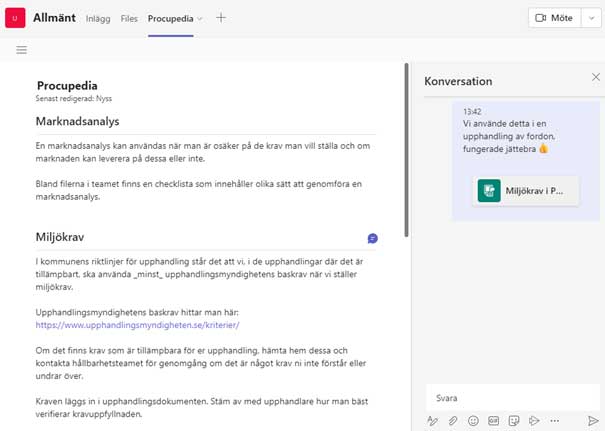Open the wiki hamburger menu
This screenshot has height=431, width=605.
coord(22,50)
